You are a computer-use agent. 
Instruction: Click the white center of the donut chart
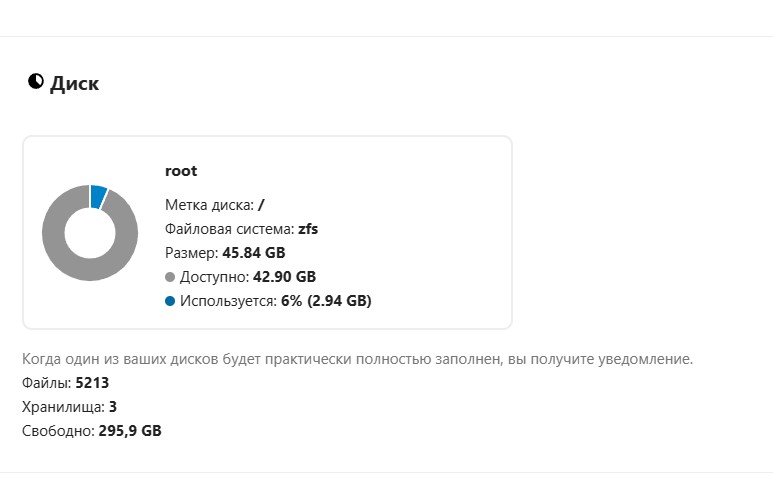pos(90,233)
